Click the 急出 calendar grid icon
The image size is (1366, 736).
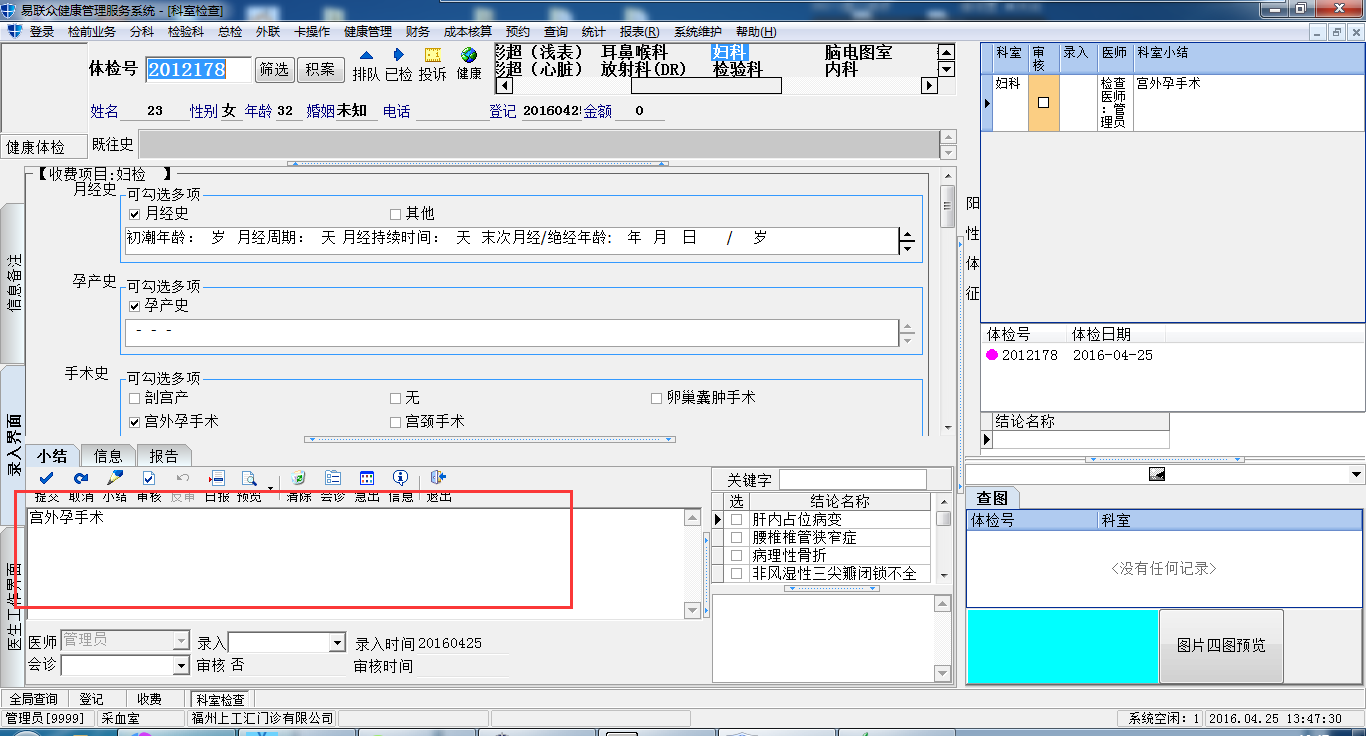[x=367, y=478]
